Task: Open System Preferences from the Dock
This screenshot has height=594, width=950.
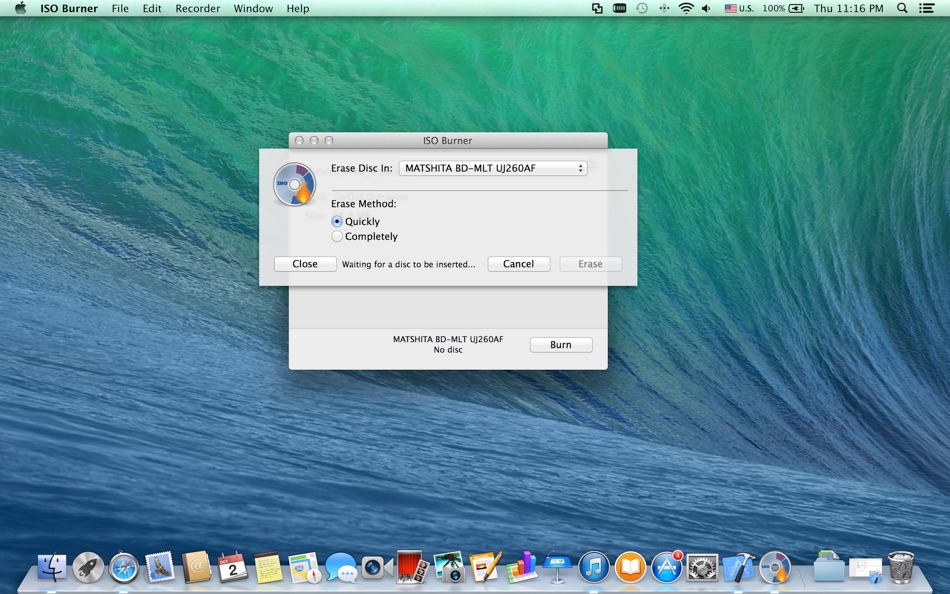Action: coord(702,568)
